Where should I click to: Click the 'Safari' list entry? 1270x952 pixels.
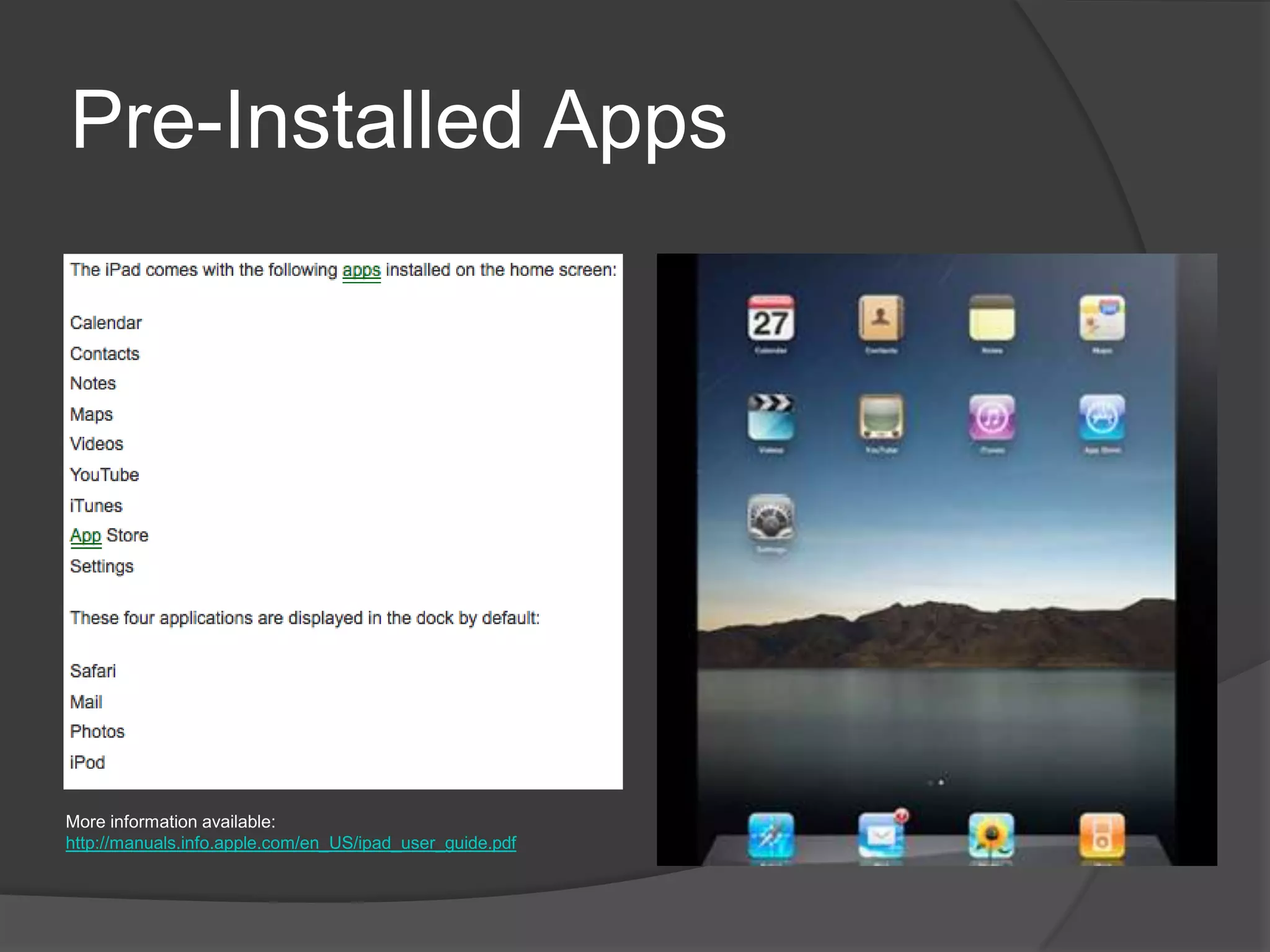(93, 671)
